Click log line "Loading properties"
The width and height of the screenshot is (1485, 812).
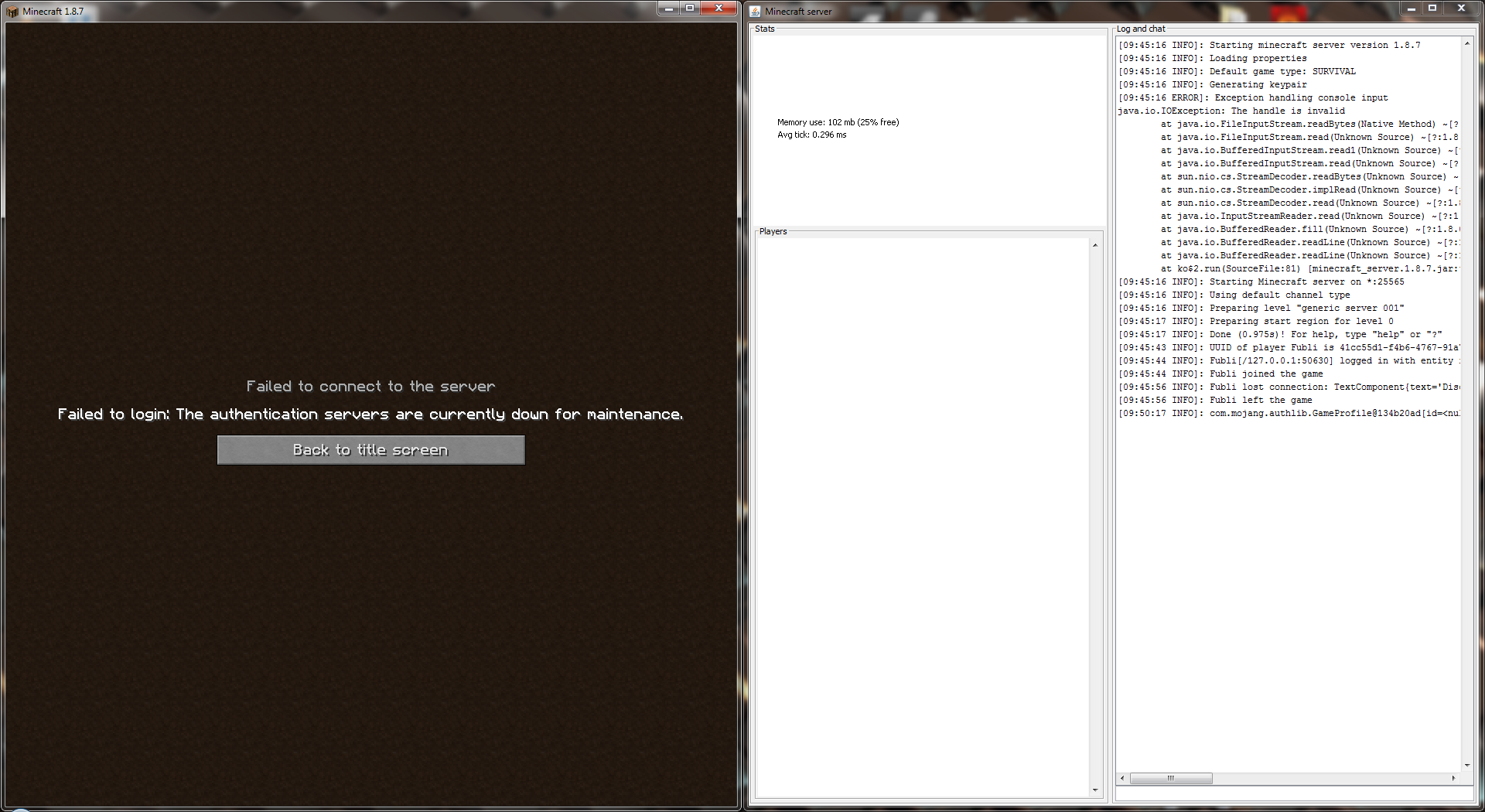tap(1213, 58)
